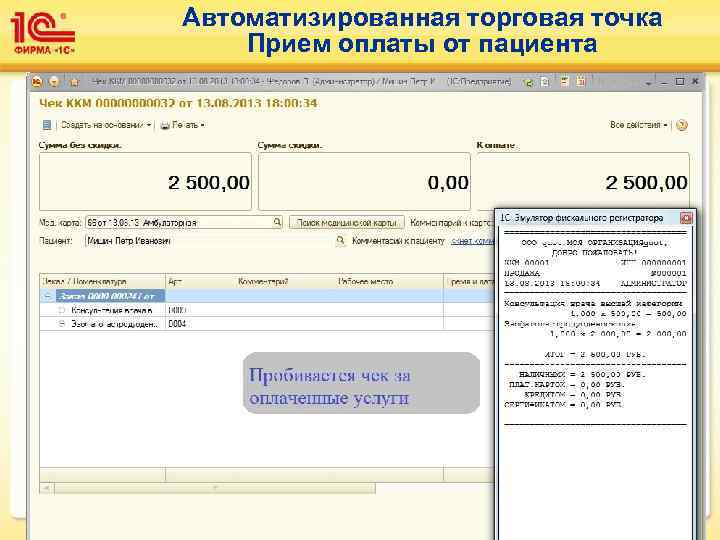Maximize the main 1C window

click(x=680, y=82)
